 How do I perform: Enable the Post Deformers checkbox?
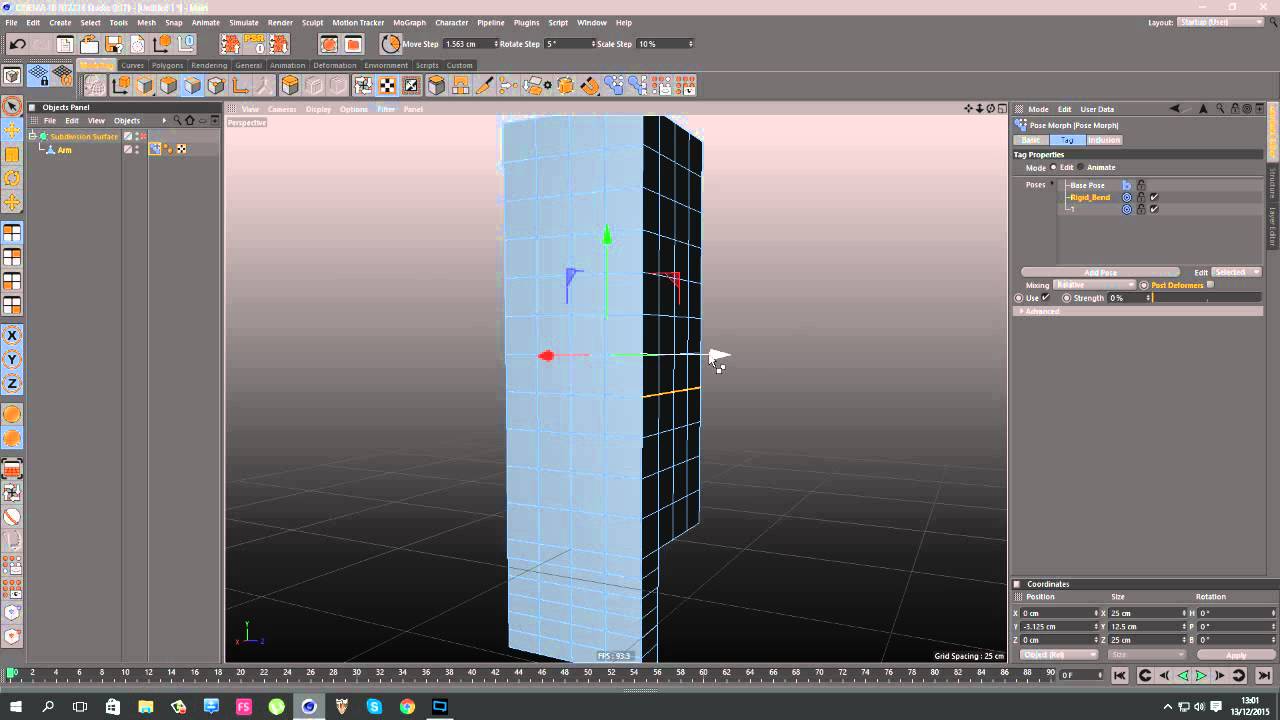point(1210,285)
